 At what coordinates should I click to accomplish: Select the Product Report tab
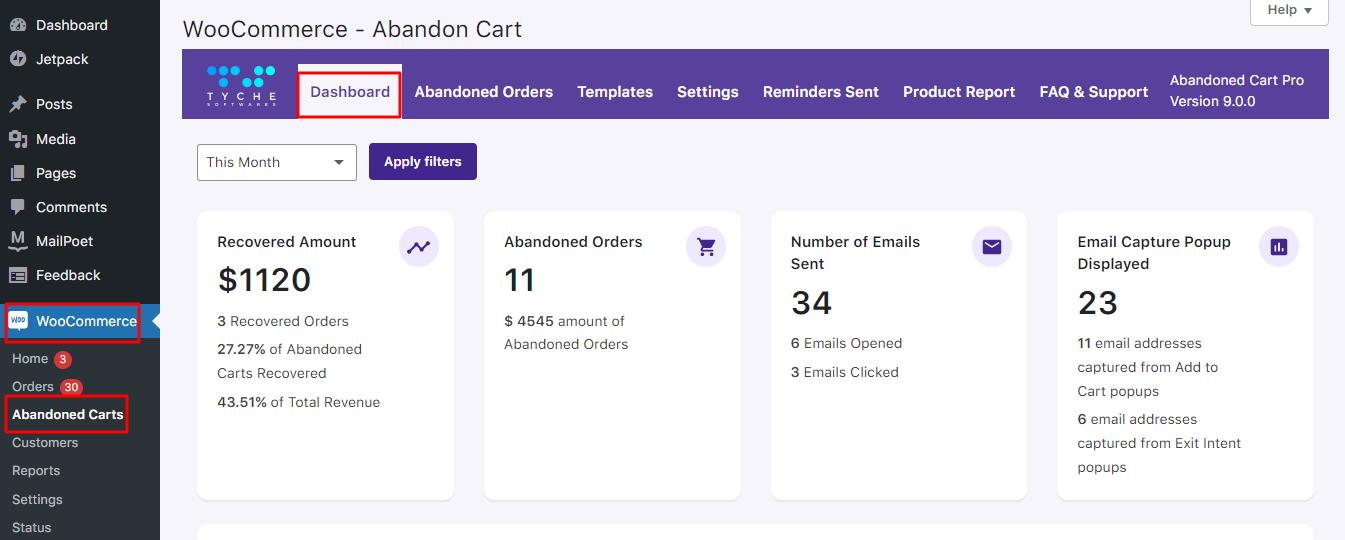959,92
